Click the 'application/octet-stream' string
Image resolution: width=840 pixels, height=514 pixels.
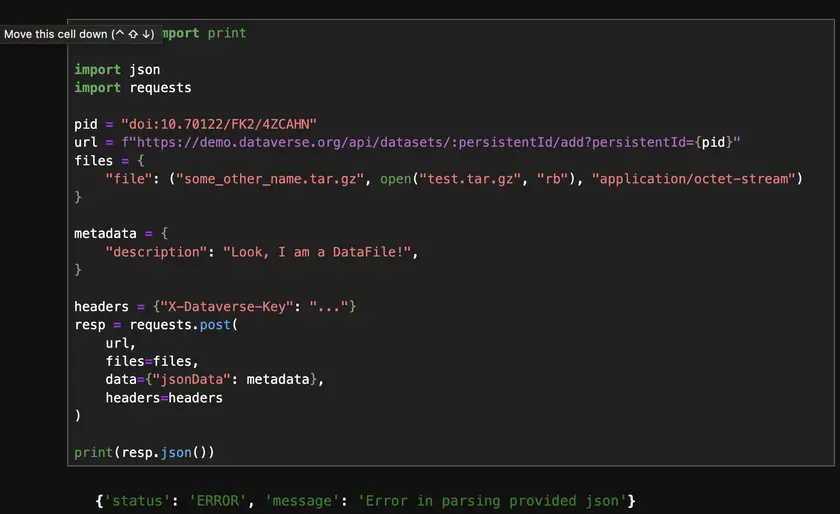pyautogui.click(x=697, y=179)
